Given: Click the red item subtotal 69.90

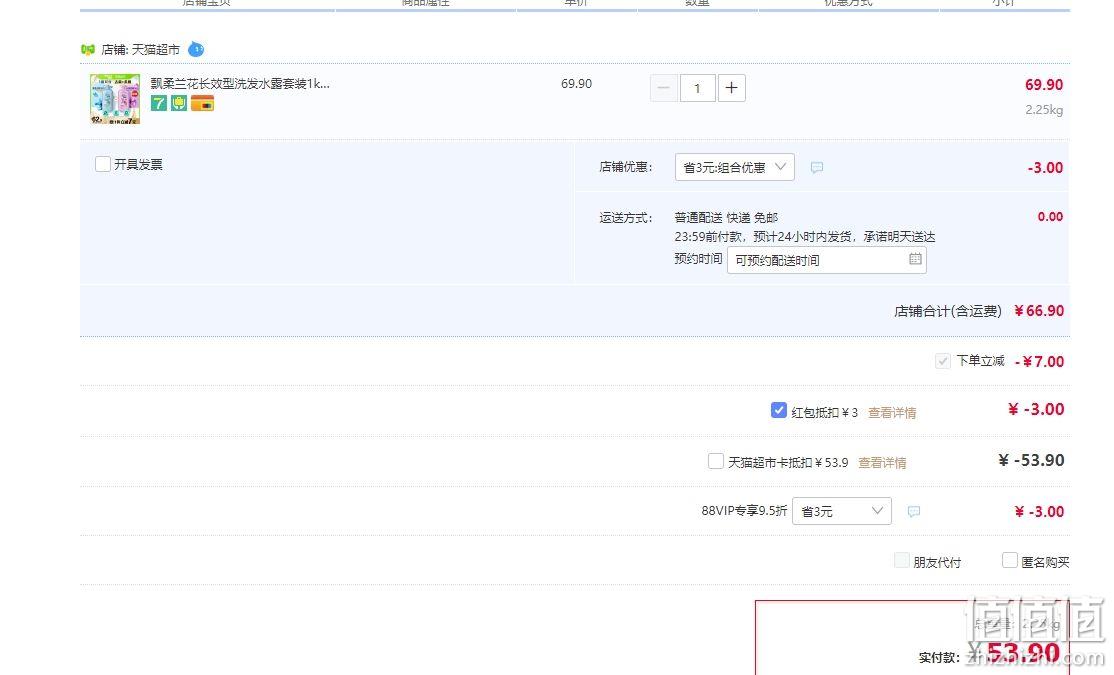Looking at the screenshot, I should tap(1044, 85).
